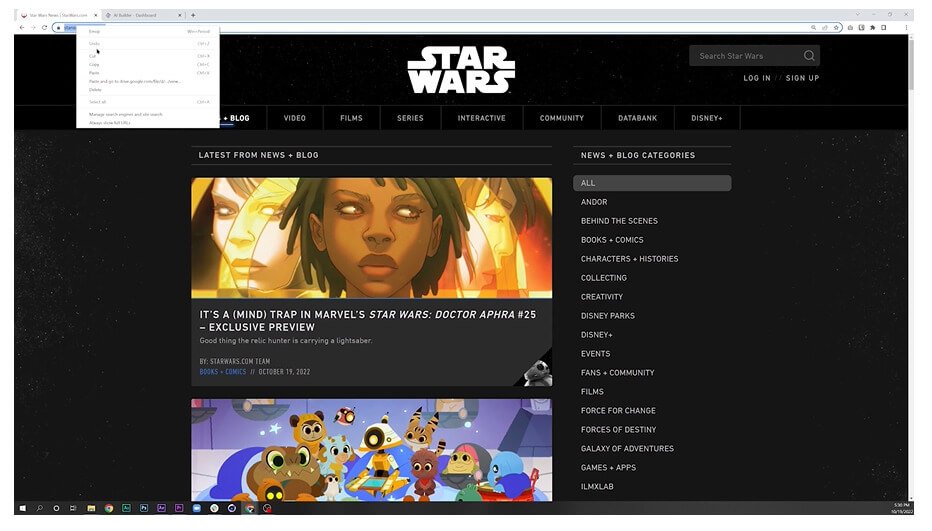Click the Windows Start button
Image resolution: width=932 pixels, height=531 pixels.
click(22, 508)
